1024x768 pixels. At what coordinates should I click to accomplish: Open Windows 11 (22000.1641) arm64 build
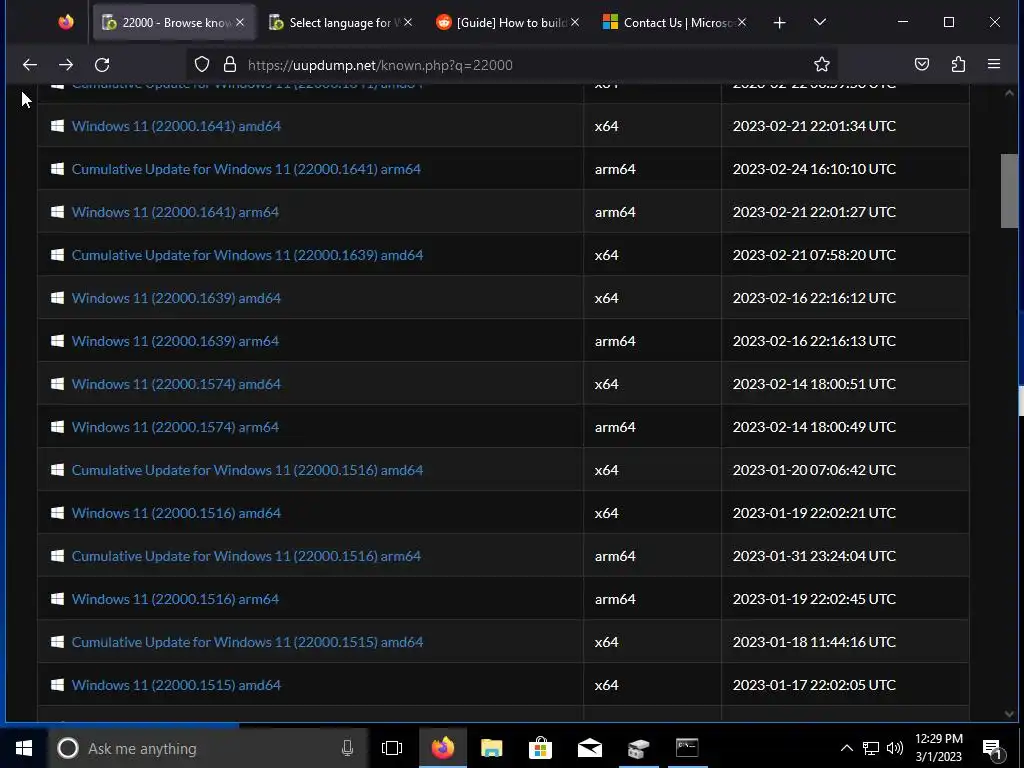point(175,212)
